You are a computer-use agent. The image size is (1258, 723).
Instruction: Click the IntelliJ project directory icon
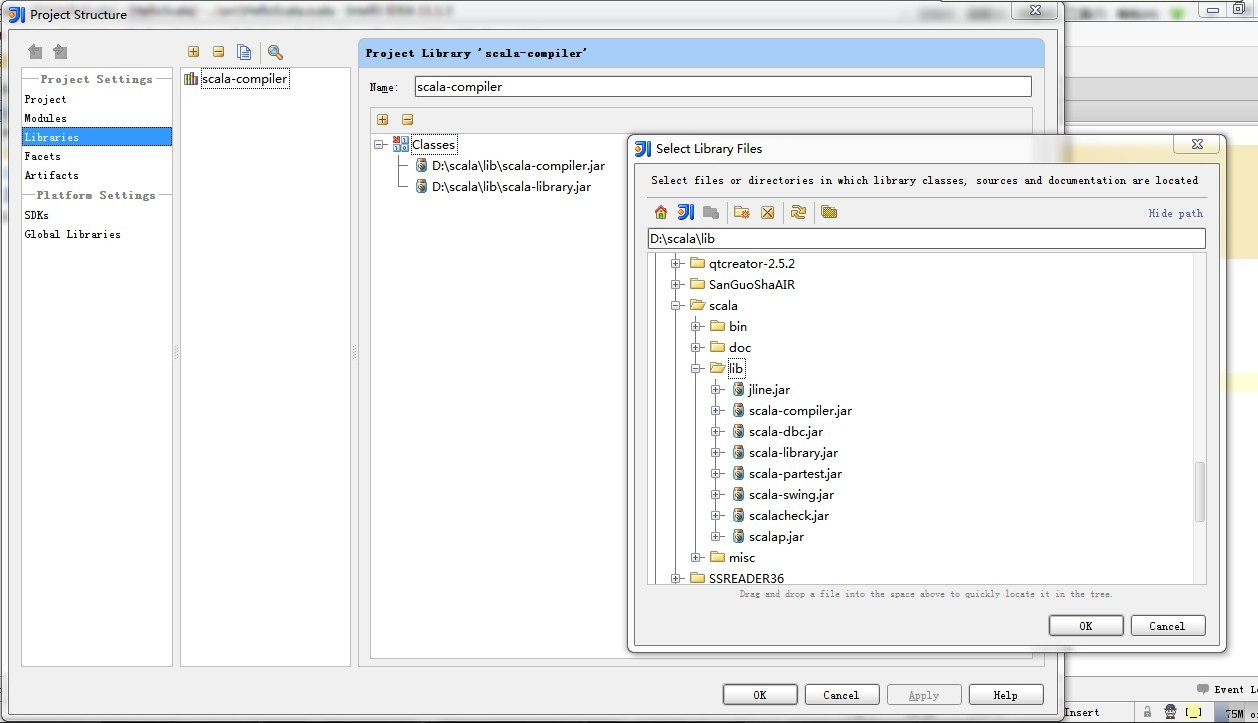pyautogui.click(x=685, y=212)
